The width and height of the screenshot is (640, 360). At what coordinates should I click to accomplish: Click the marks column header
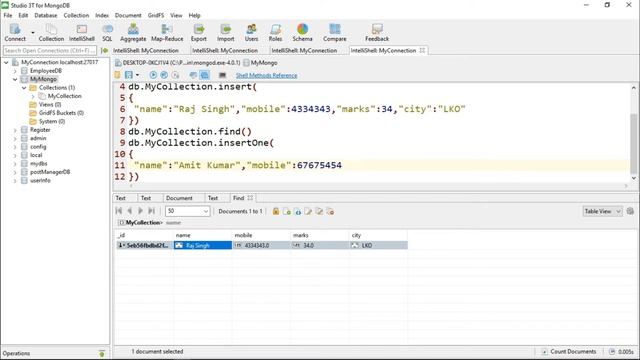coord(320,236)
